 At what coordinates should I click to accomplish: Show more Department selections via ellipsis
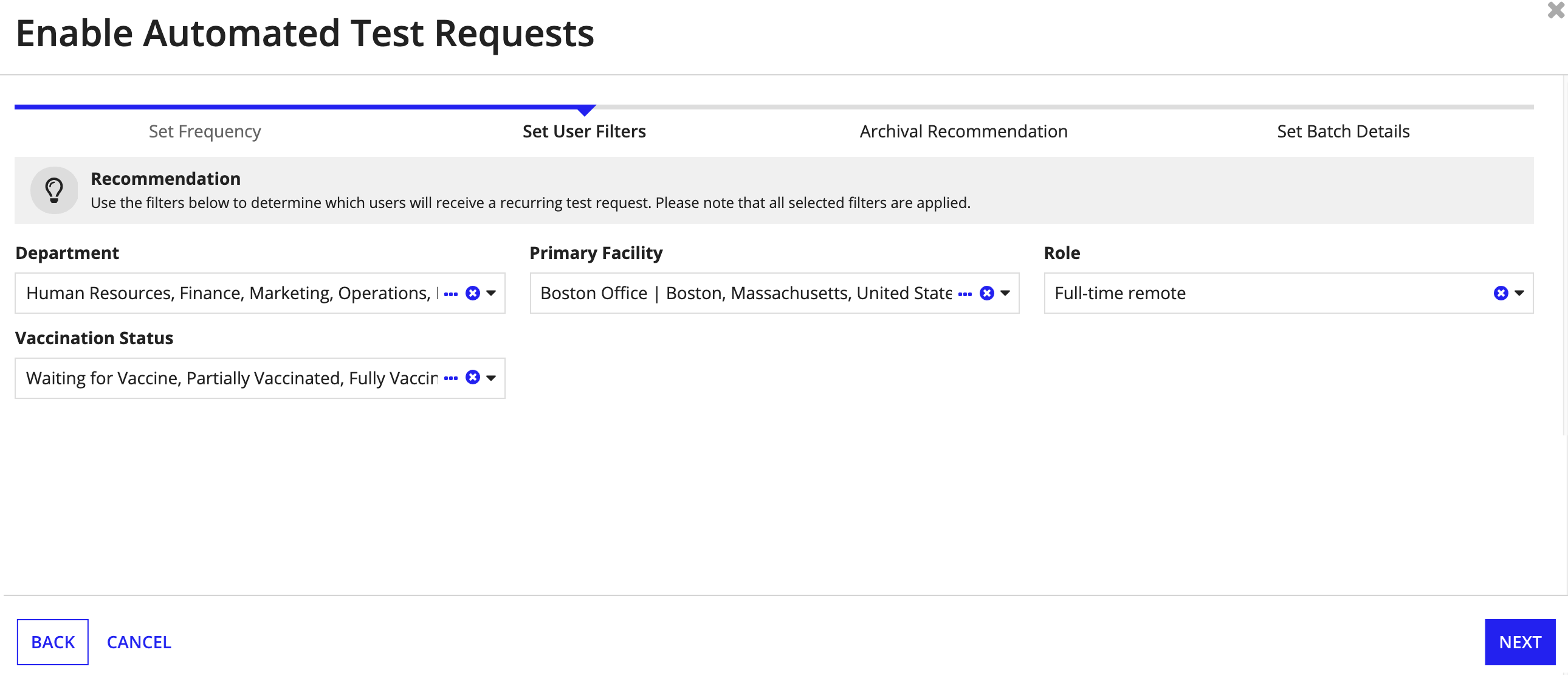point(450,294)
